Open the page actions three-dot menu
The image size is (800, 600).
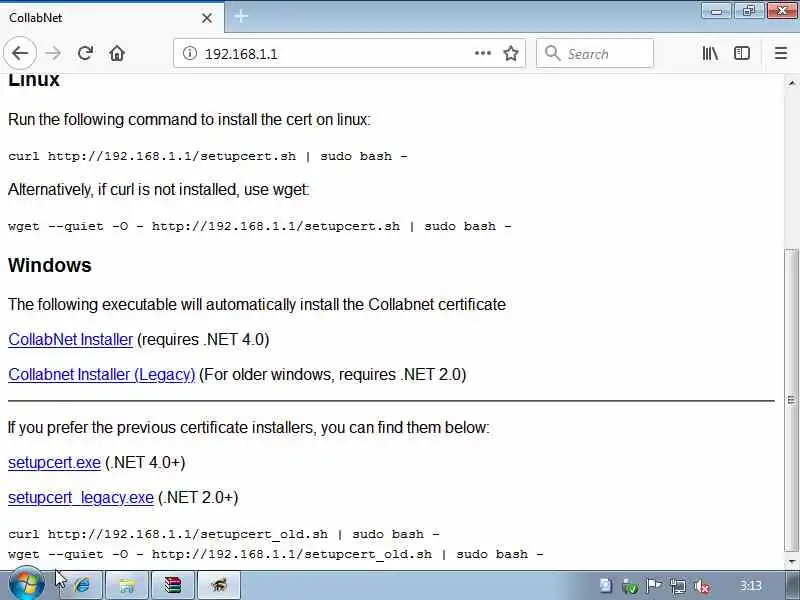(482, 53)
